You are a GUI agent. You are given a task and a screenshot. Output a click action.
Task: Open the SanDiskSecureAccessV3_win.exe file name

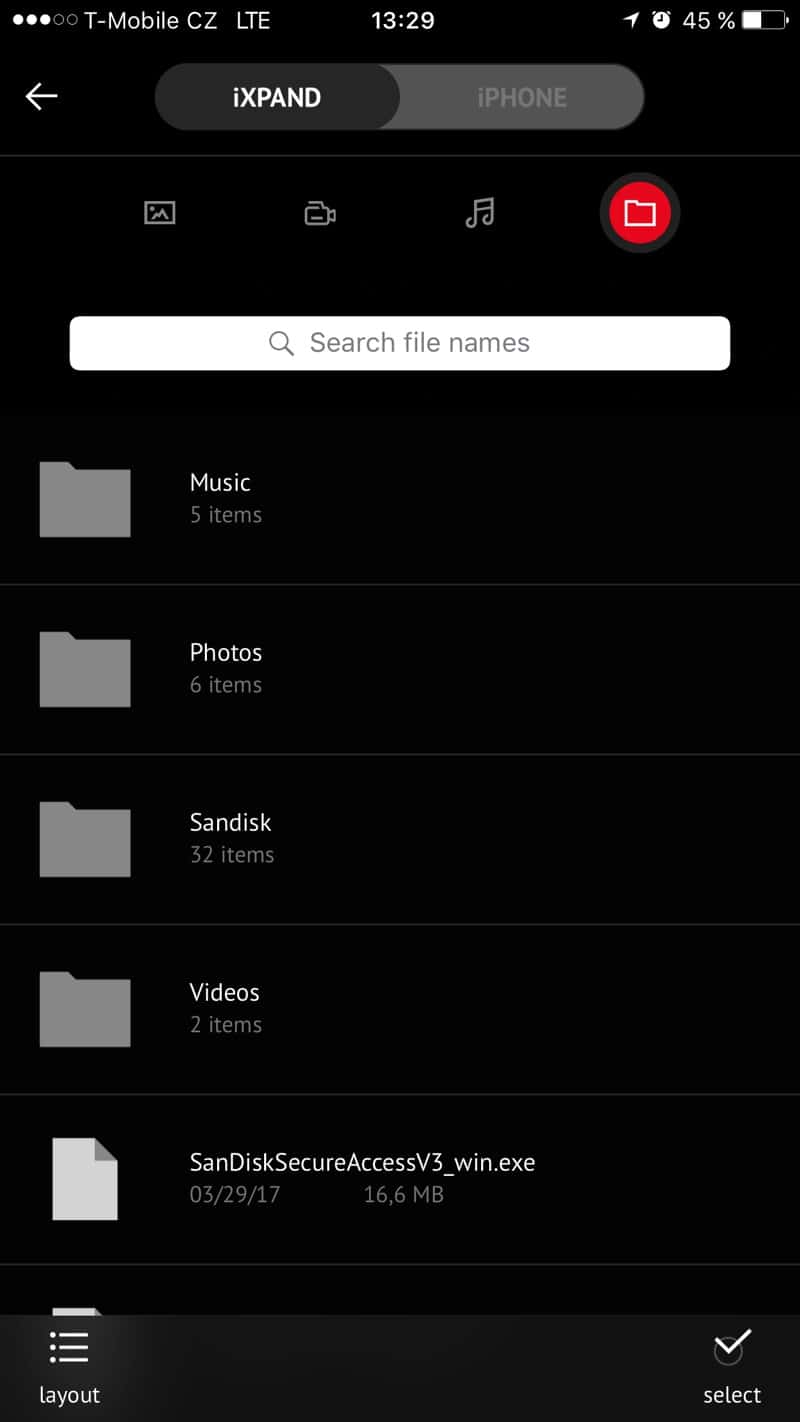362,1162
